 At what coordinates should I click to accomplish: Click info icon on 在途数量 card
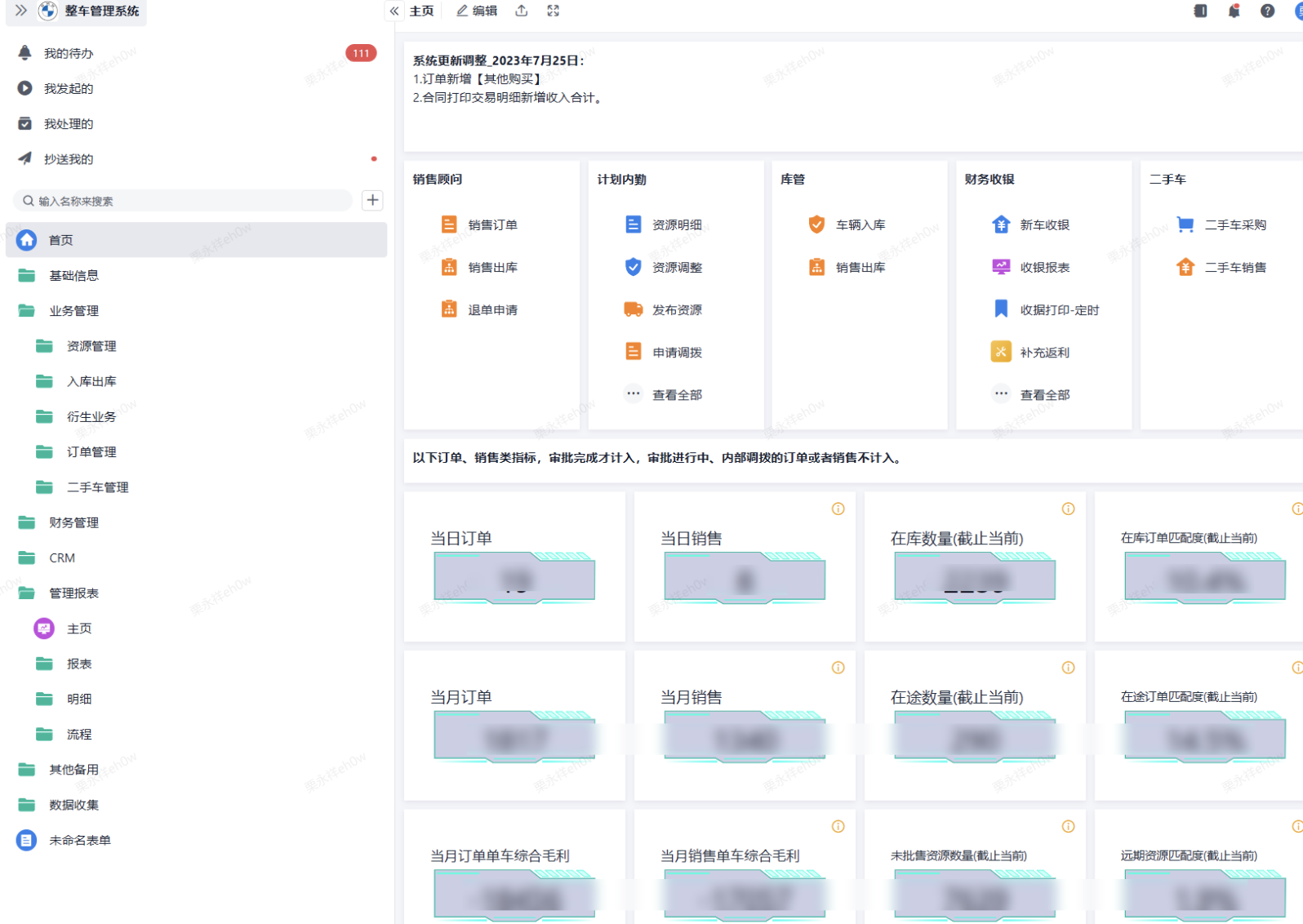(1068, 668)
